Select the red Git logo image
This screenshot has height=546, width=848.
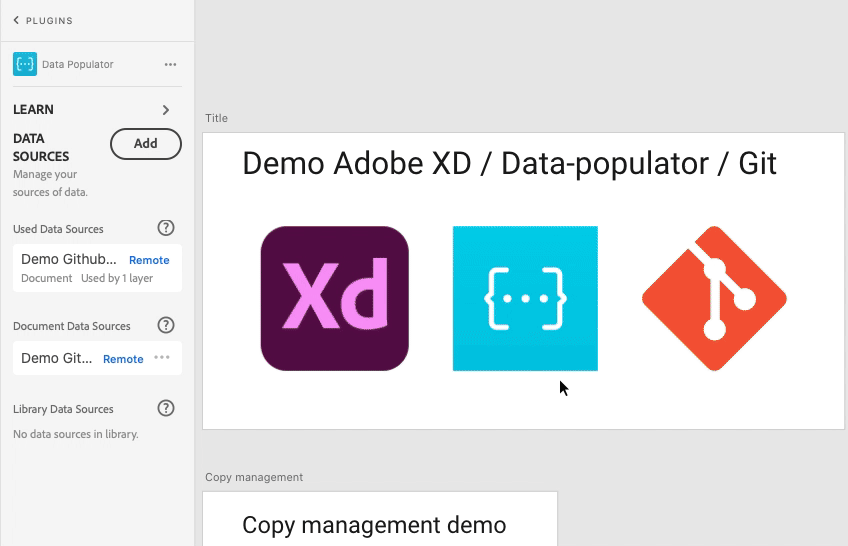point(714,299)
